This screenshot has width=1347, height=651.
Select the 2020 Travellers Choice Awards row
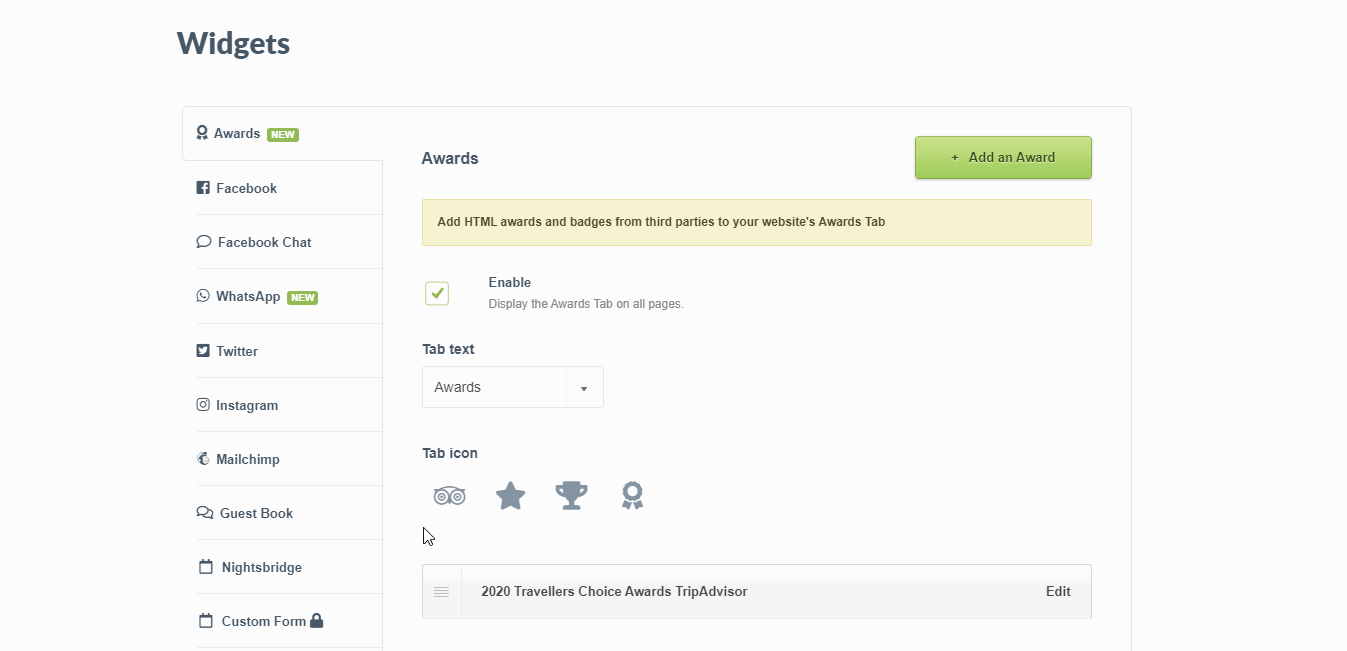tap(614, 592)
